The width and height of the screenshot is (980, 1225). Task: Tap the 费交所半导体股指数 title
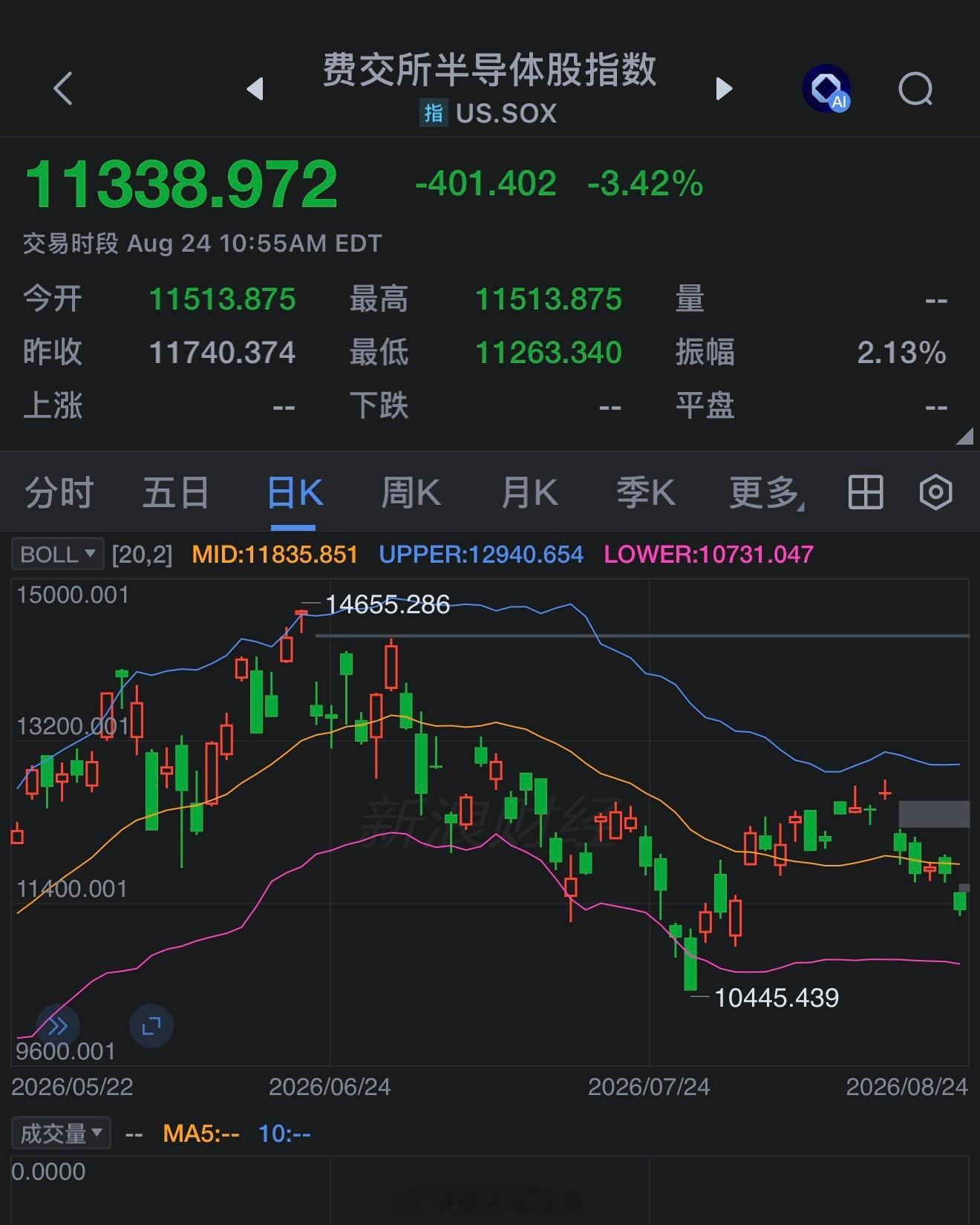coord(490,70)
